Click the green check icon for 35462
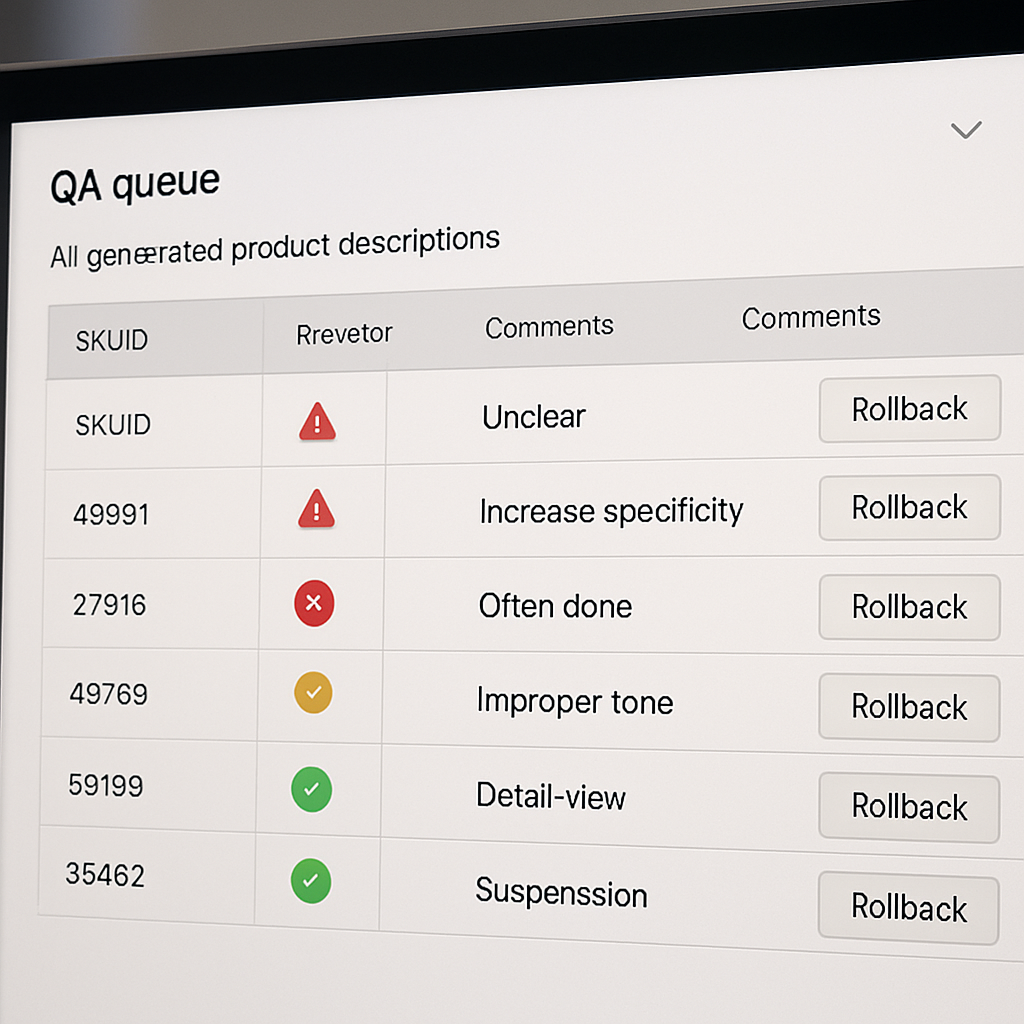1024x1024 pixels. pos(311,880)
